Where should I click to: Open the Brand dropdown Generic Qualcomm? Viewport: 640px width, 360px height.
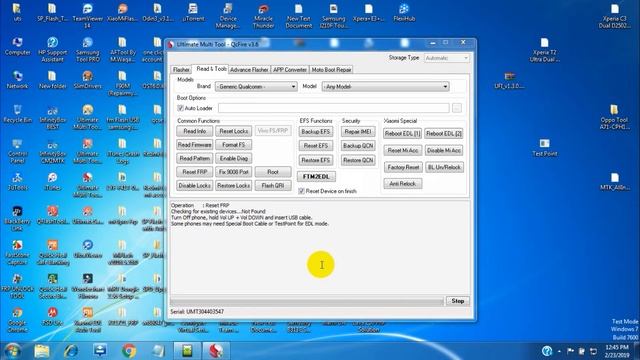click(256, 87)
